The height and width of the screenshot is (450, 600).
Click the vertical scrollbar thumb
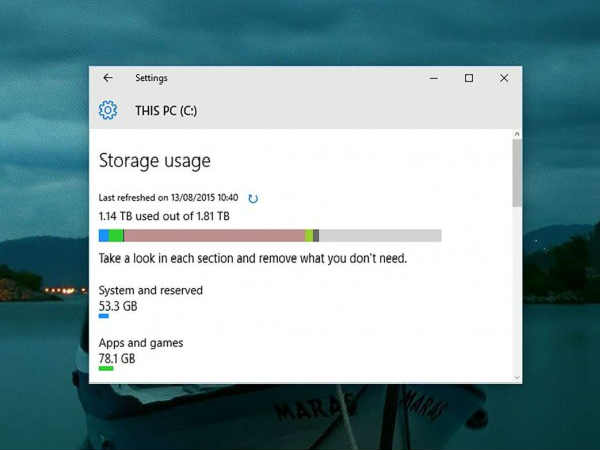(517, 173)
